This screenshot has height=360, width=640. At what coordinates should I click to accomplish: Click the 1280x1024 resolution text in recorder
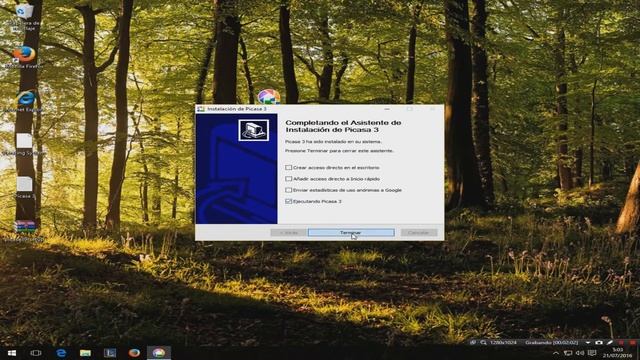pos(503,343)
